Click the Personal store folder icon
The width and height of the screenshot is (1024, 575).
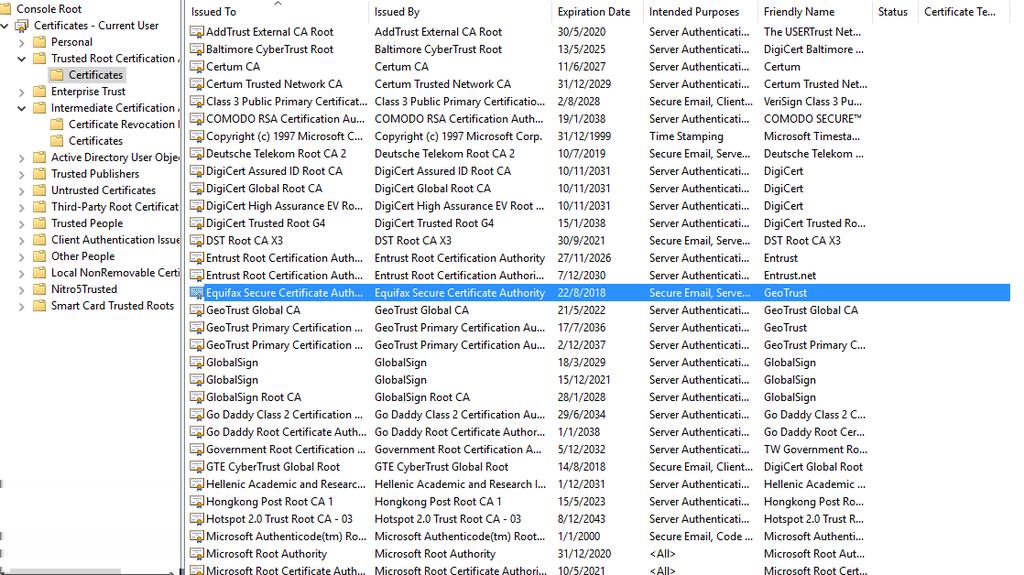click(x=40, y=42)
